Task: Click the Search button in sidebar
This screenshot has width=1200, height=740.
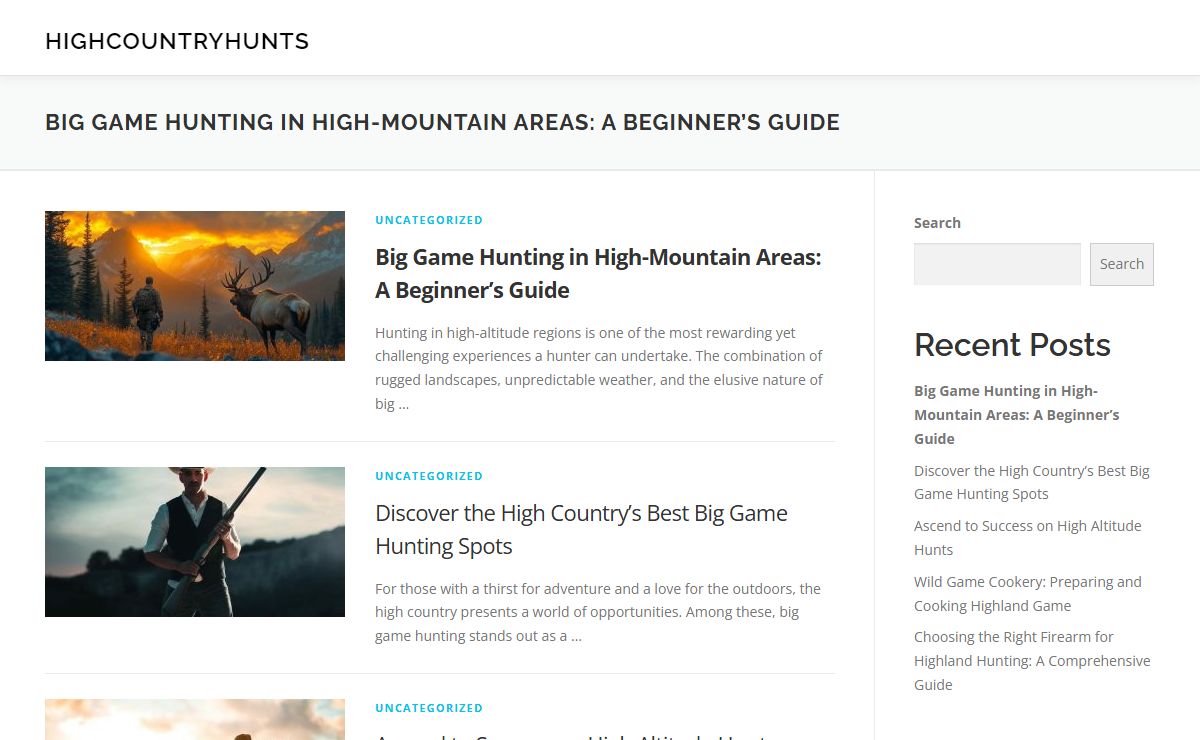Action: tap(1121, 264)
